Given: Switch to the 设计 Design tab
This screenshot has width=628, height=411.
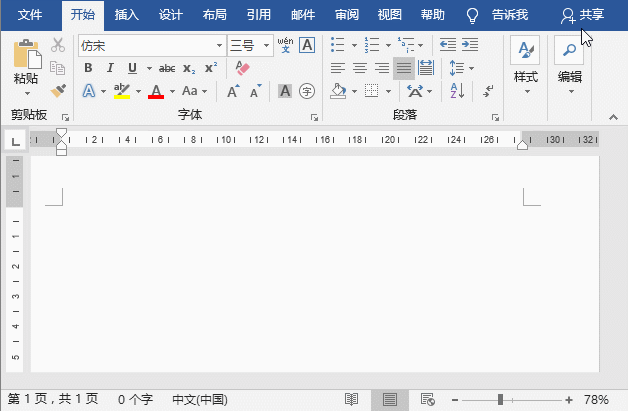Looking at the screenshot, I should pos(171,15).
